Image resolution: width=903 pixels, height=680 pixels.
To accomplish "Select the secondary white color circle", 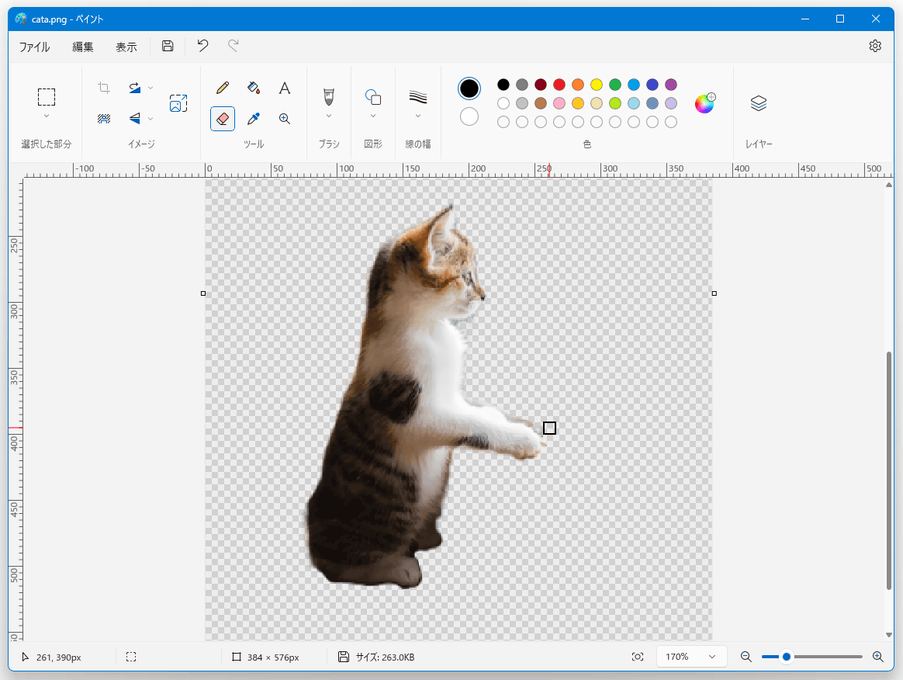I will (469, 117).
